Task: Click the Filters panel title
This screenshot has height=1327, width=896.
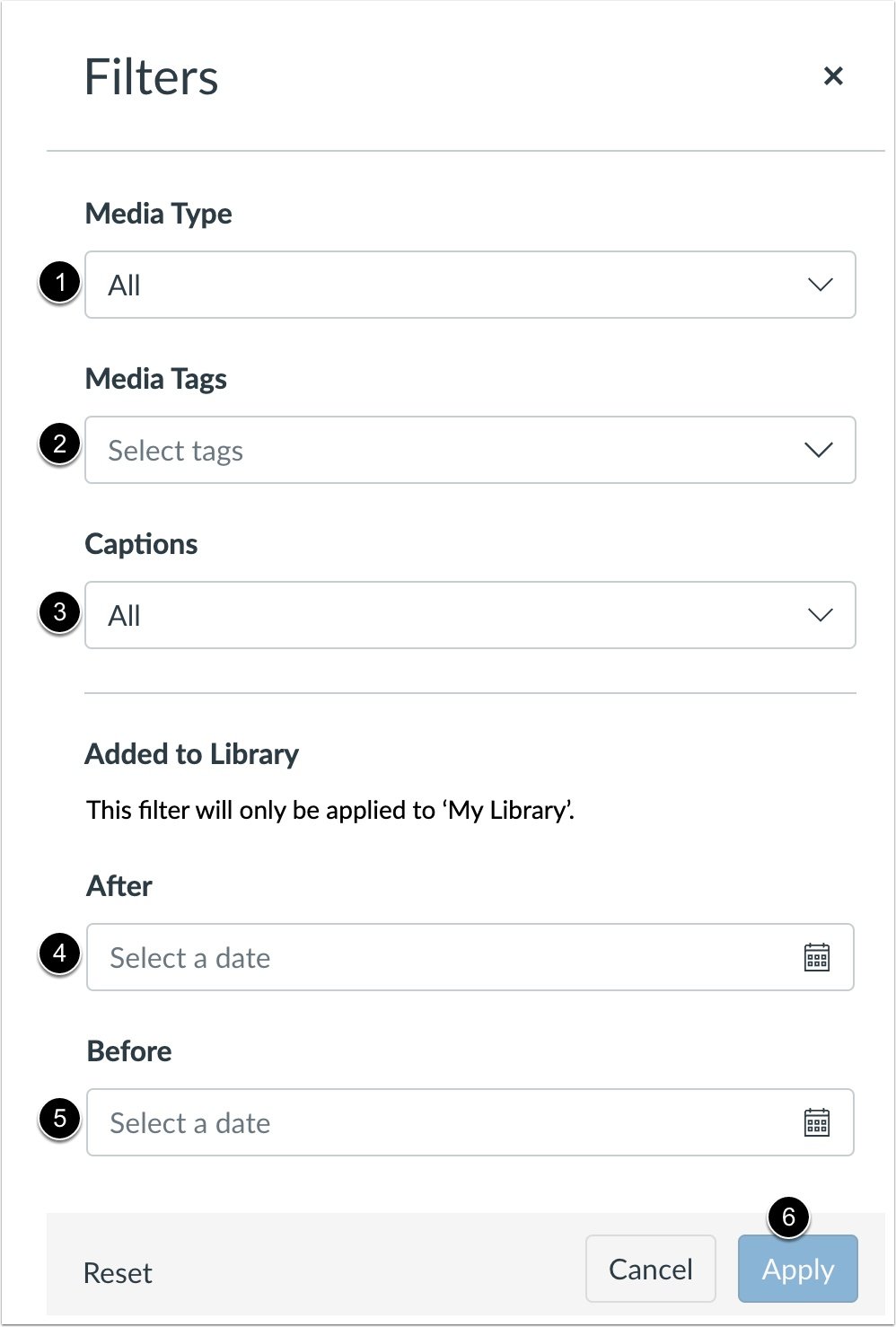Action: pyautogui.click(x=151, y=77)
